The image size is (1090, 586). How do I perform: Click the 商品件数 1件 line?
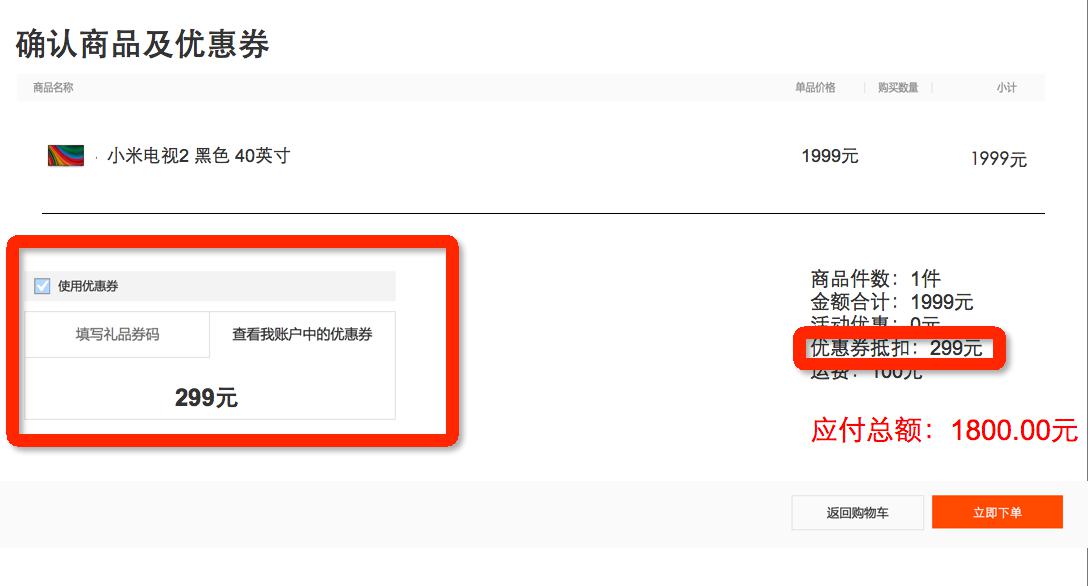[x=875, y=279]
